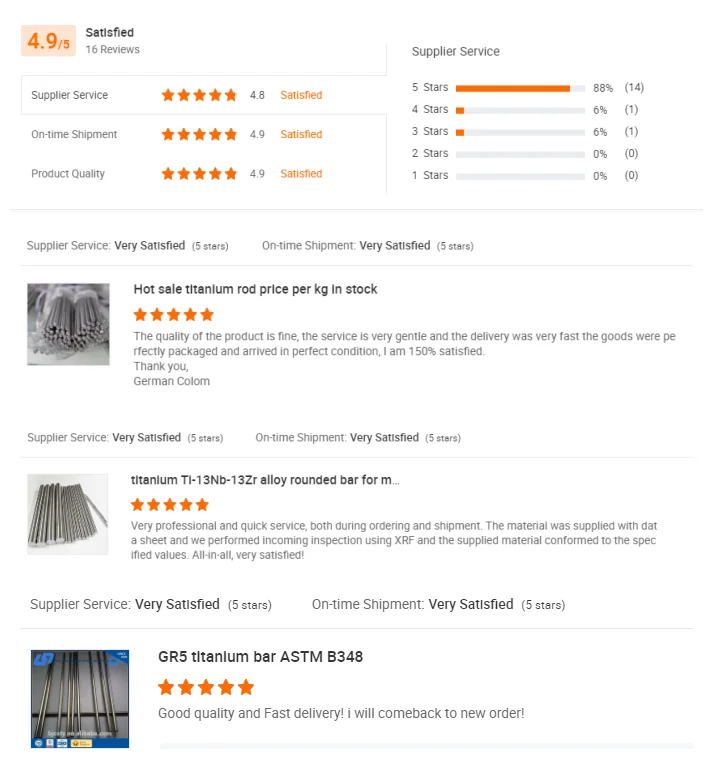Click the 5 Stars progress bar
Screen dimensions: 713x769
pyautogui.click(x=519, y=88)
